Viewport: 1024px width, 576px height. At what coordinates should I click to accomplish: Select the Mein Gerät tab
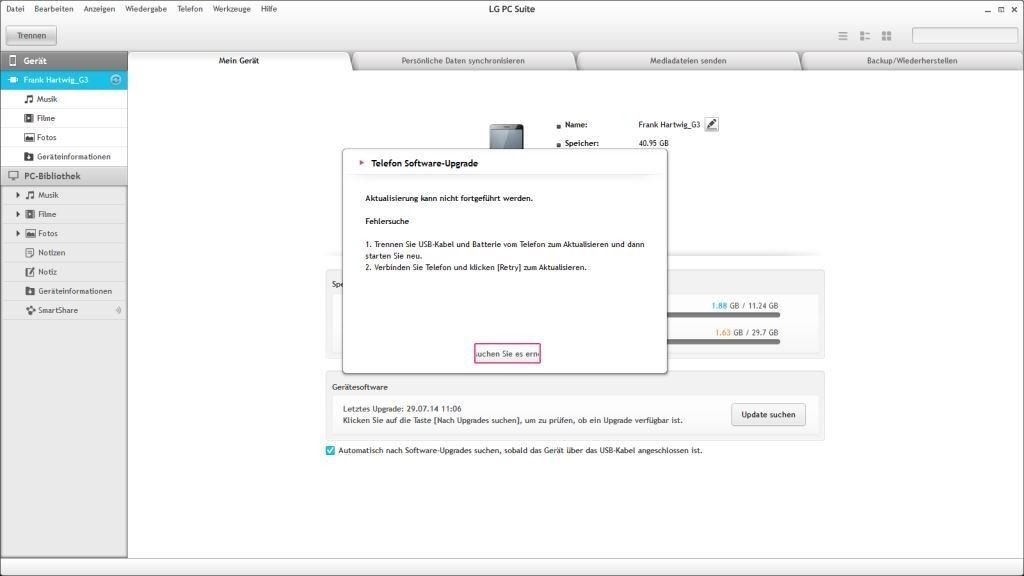coord(239,61)
